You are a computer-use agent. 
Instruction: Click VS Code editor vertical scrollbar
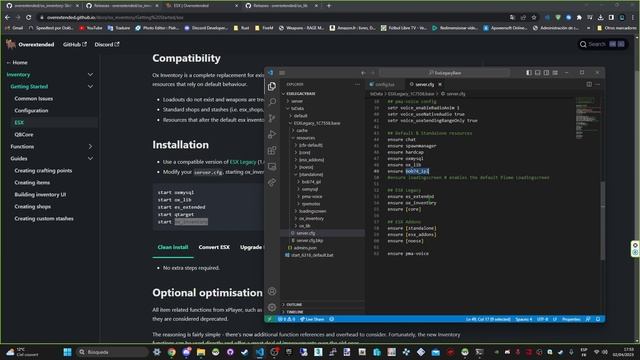click(602, 220)
